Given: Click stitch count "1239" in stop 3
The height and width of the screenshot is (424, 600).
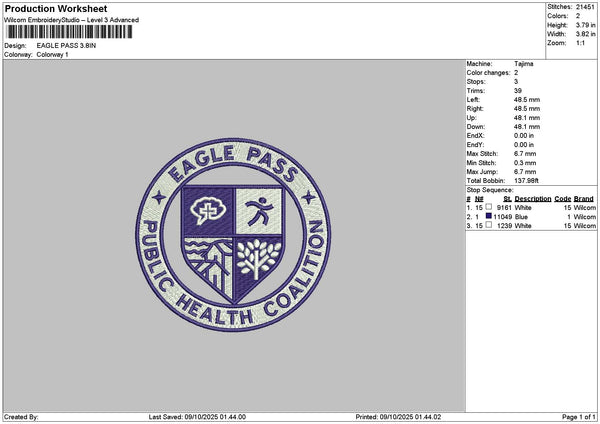Looking at the screenshot, I should point(504,226).
